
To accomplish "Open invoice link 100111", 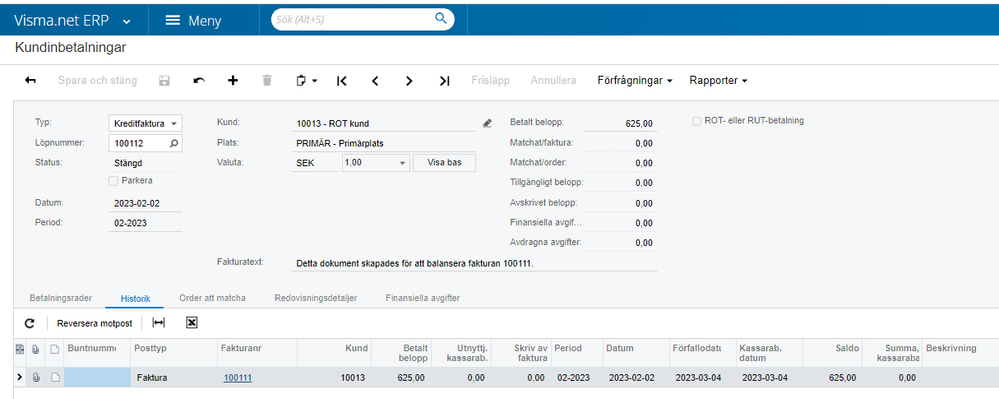I will (x=238, y=377).
